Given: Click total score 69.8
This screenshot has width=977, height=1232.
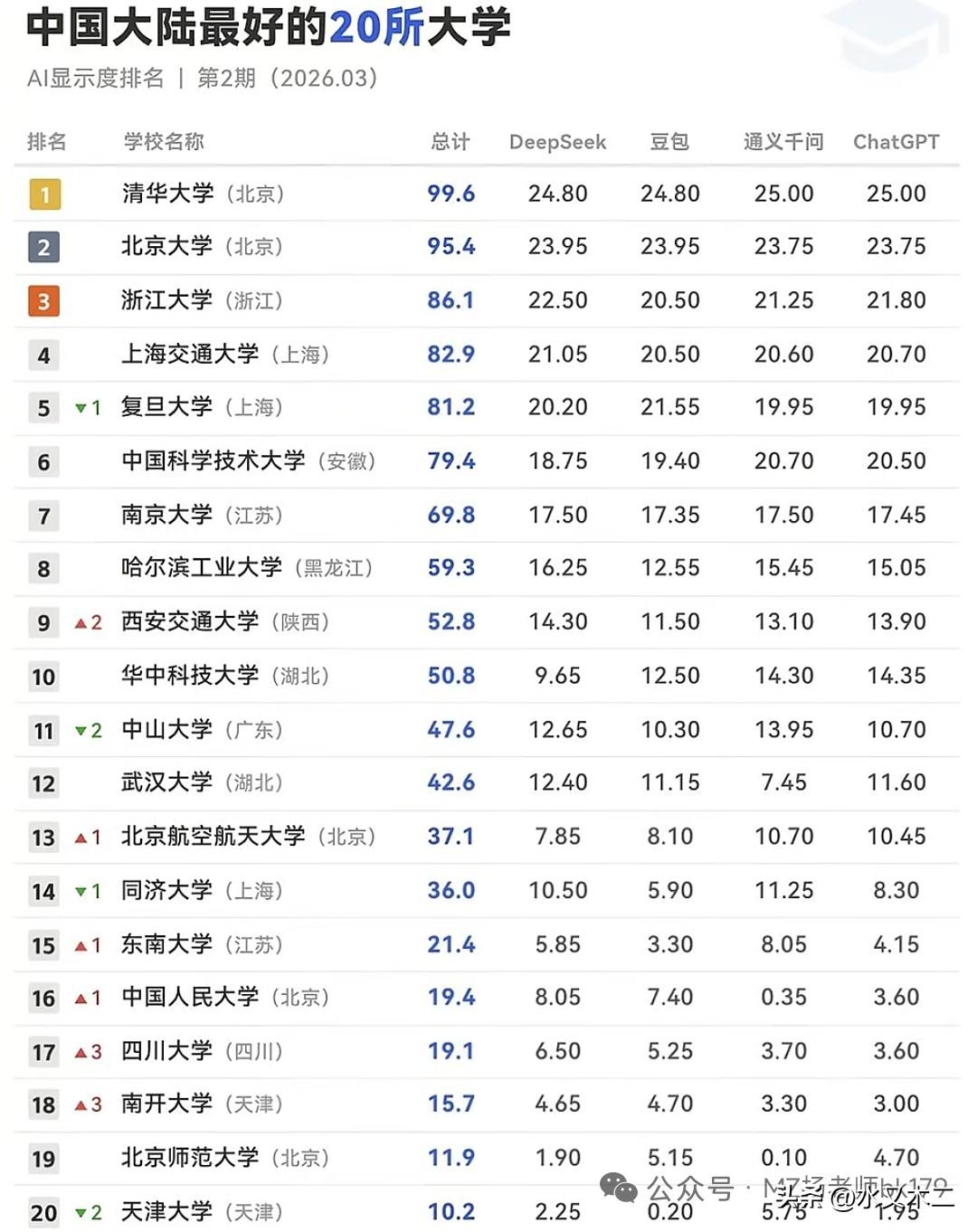Looking at the screenshot, I should click(x=451, y=515).
